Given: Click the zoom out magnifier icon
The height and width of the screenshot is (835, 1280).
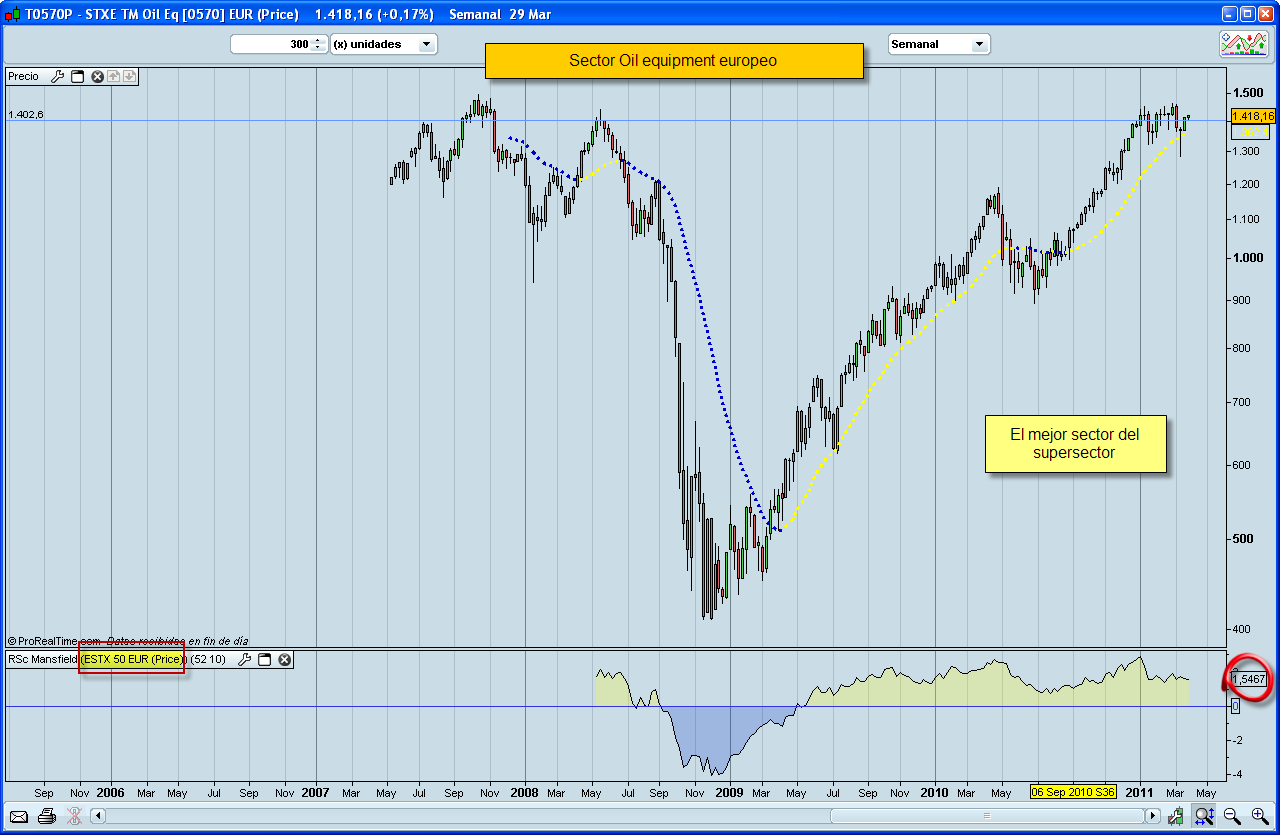Looking at the screenshot, I should tap(1232, 816).
